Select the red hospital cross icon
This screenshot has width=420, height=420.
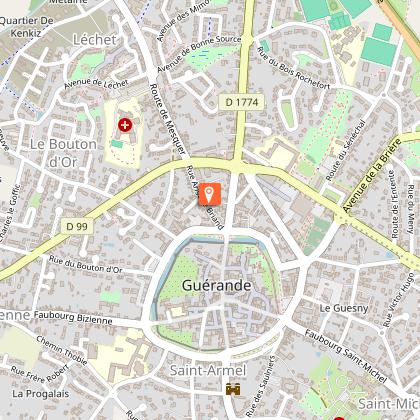(x=125, y=125)
